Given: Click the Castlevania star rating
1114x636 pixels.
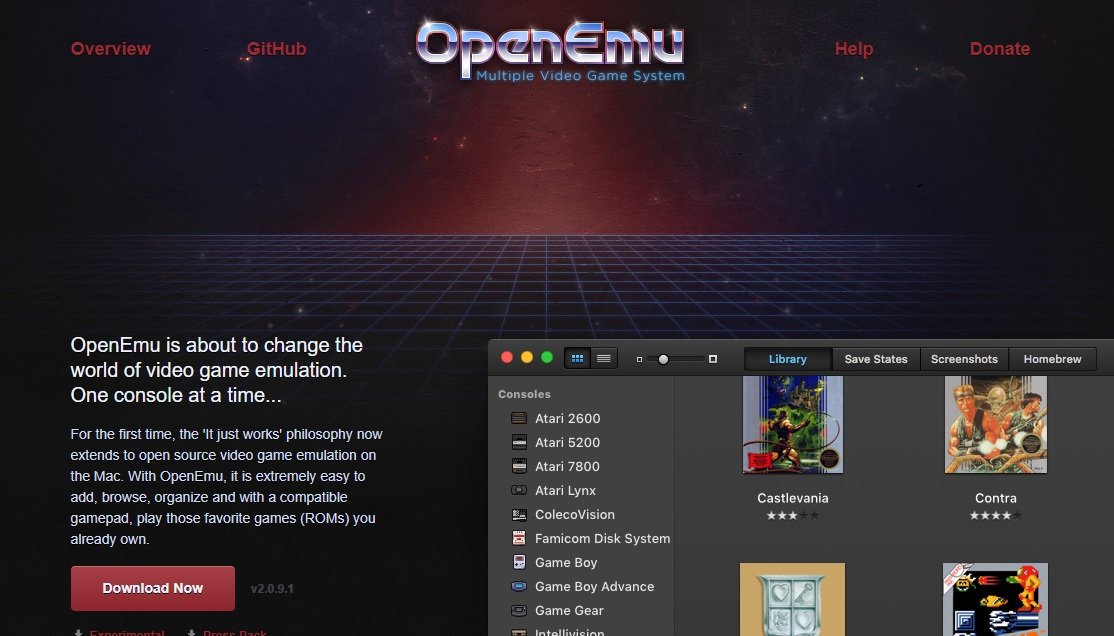Looking at the screenshot, I should coord(793,515).
